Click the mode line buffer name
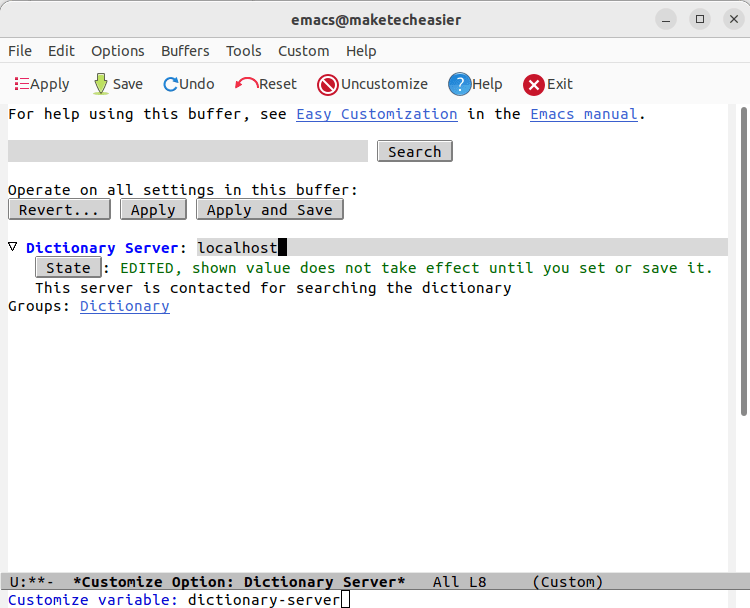The image size is (750, 608). [x=239, y=582]
